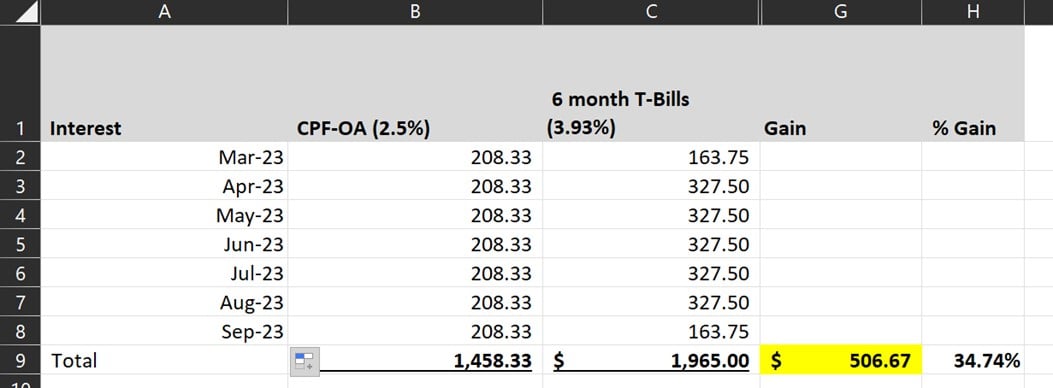
Task: Select the Sep-23 date cell
Action: [164, 331]
